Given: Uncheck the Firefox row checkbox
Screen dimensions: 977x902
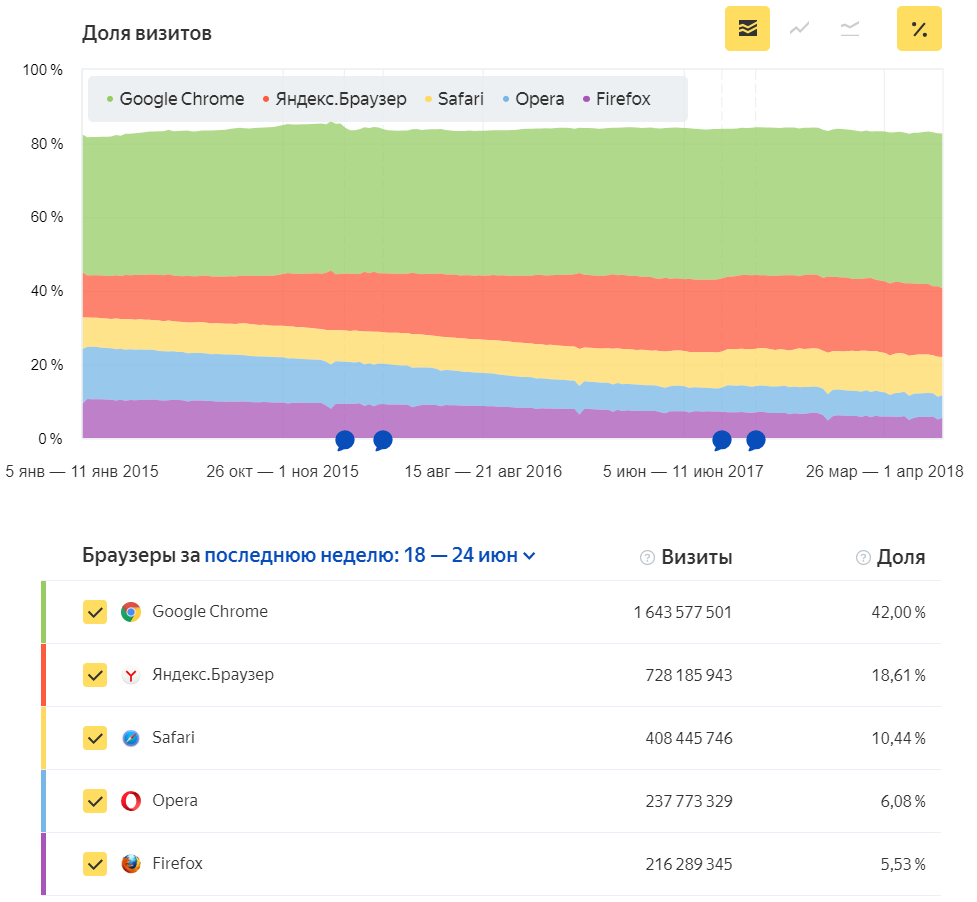Looking at the screenshot, I should pos(95,864).
